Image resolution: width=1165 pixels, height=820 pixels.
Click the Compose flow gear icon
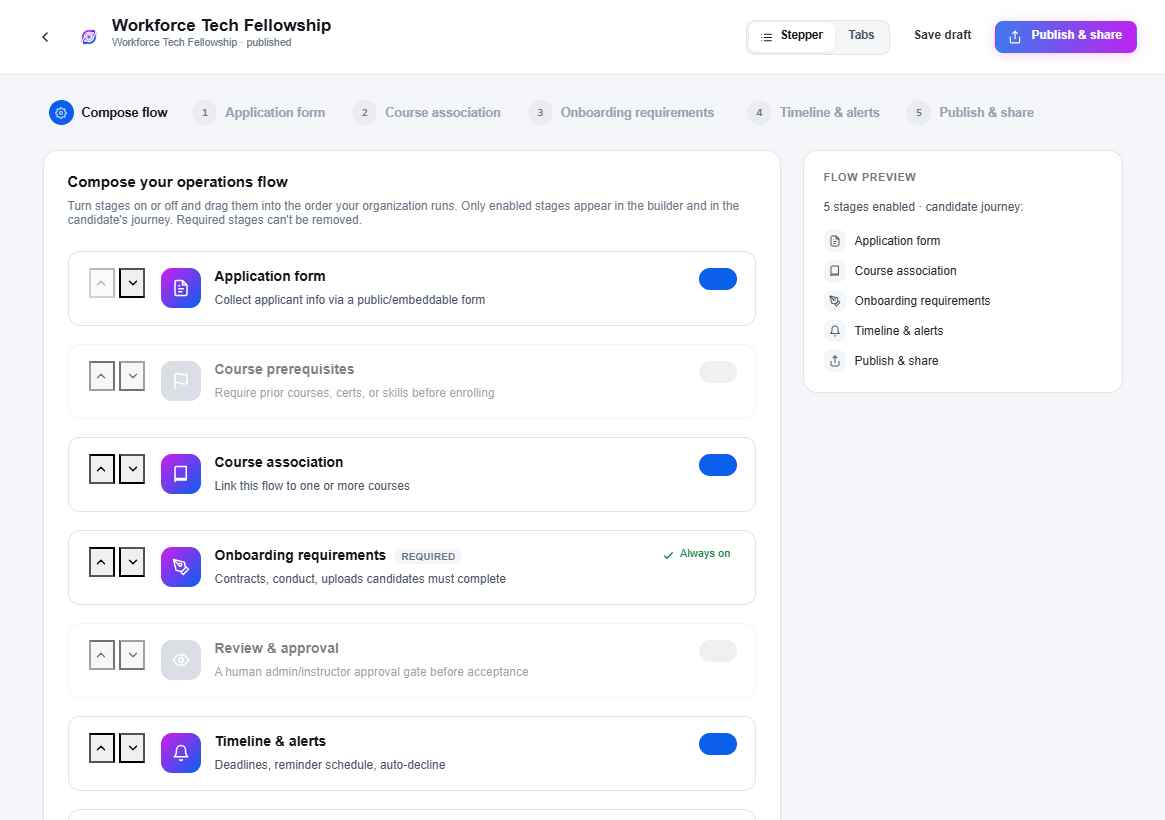(x=61, y=112)
